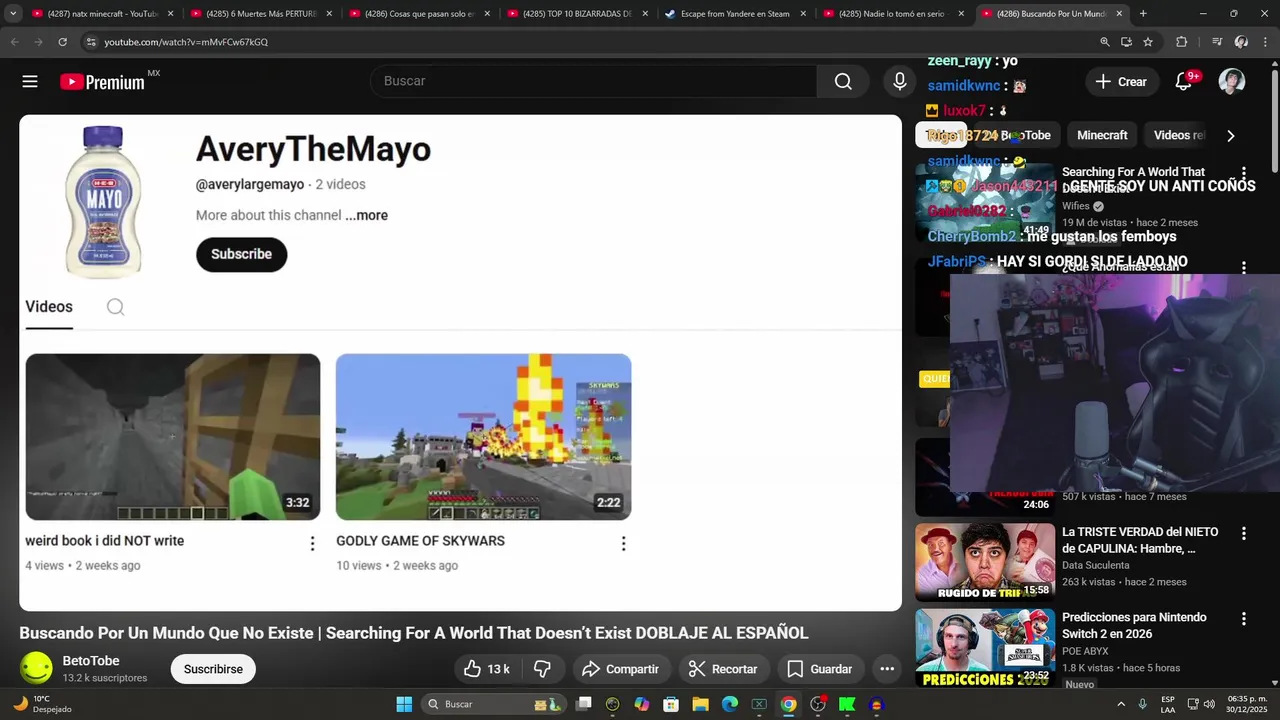Open zoom magnifier icon in address bar

[1105, 42]
